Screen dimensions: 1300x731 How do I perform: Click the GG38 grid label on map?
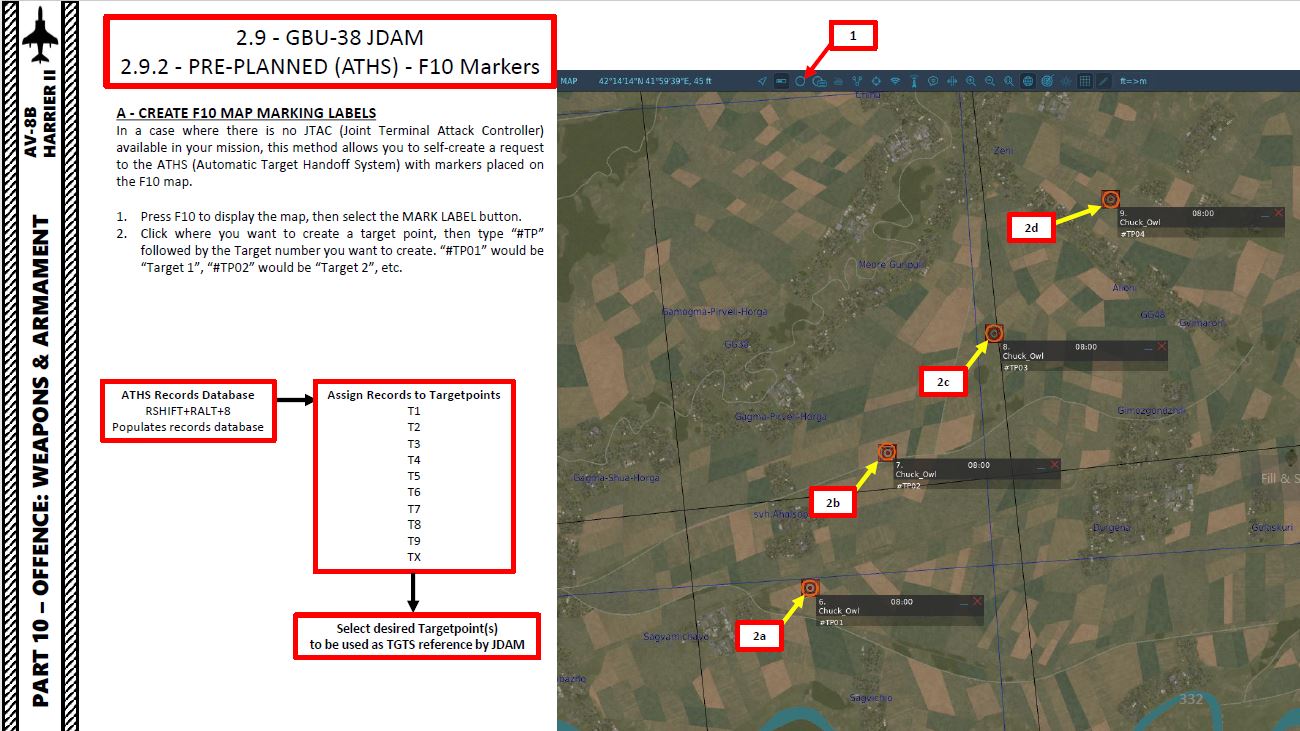tap(736, 343)
